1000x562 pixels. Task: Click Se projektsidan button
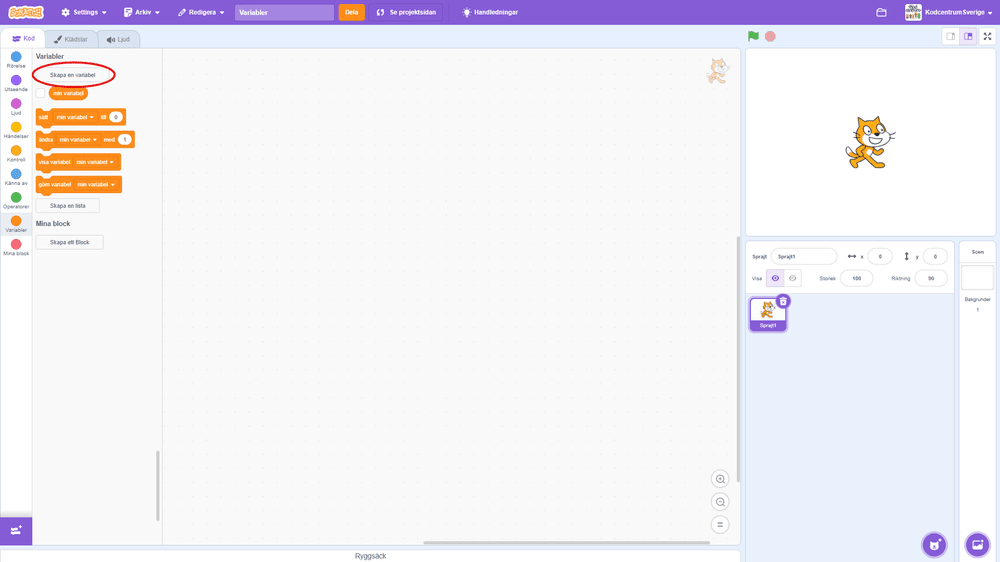click(406, 12)
